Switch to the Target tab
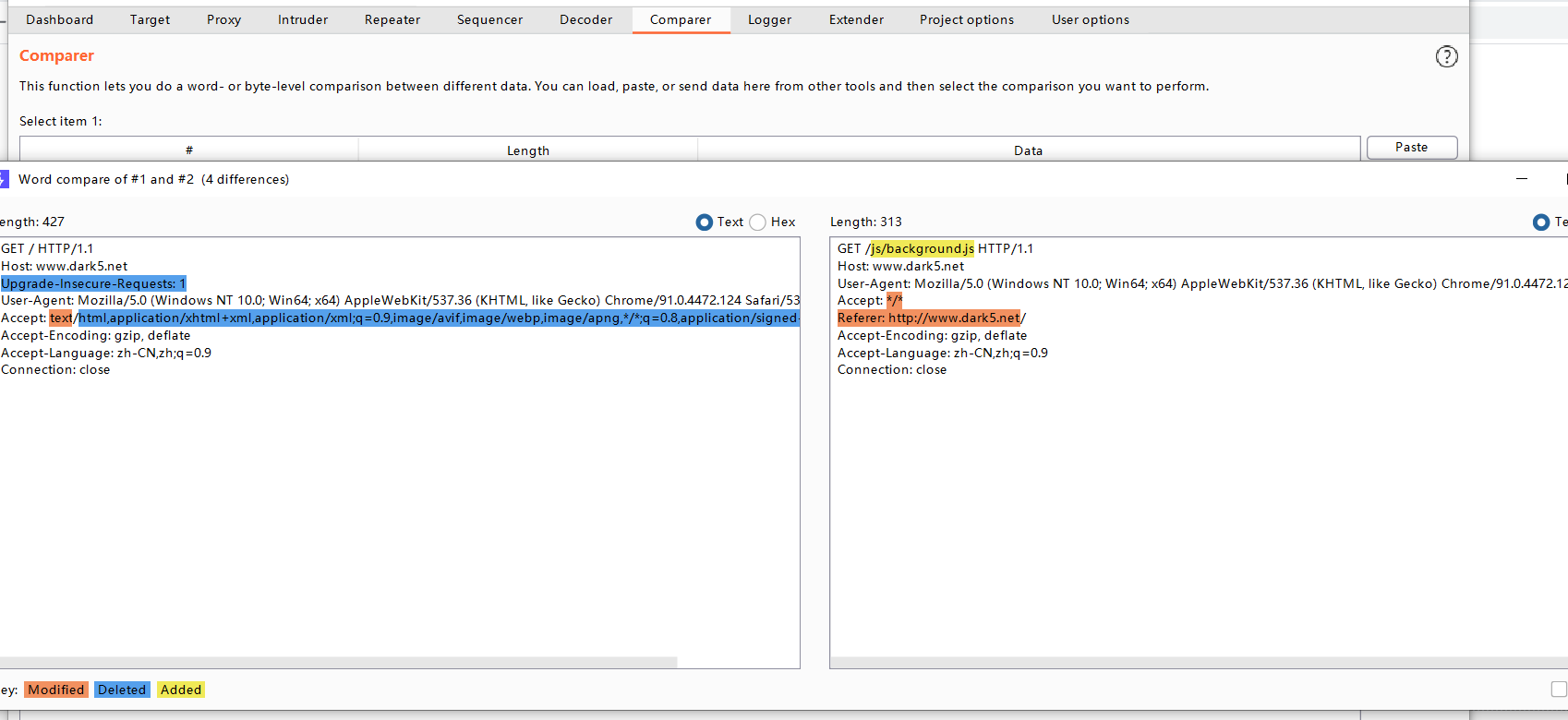The image size is (1568, 720). click(x=151, y=19)
